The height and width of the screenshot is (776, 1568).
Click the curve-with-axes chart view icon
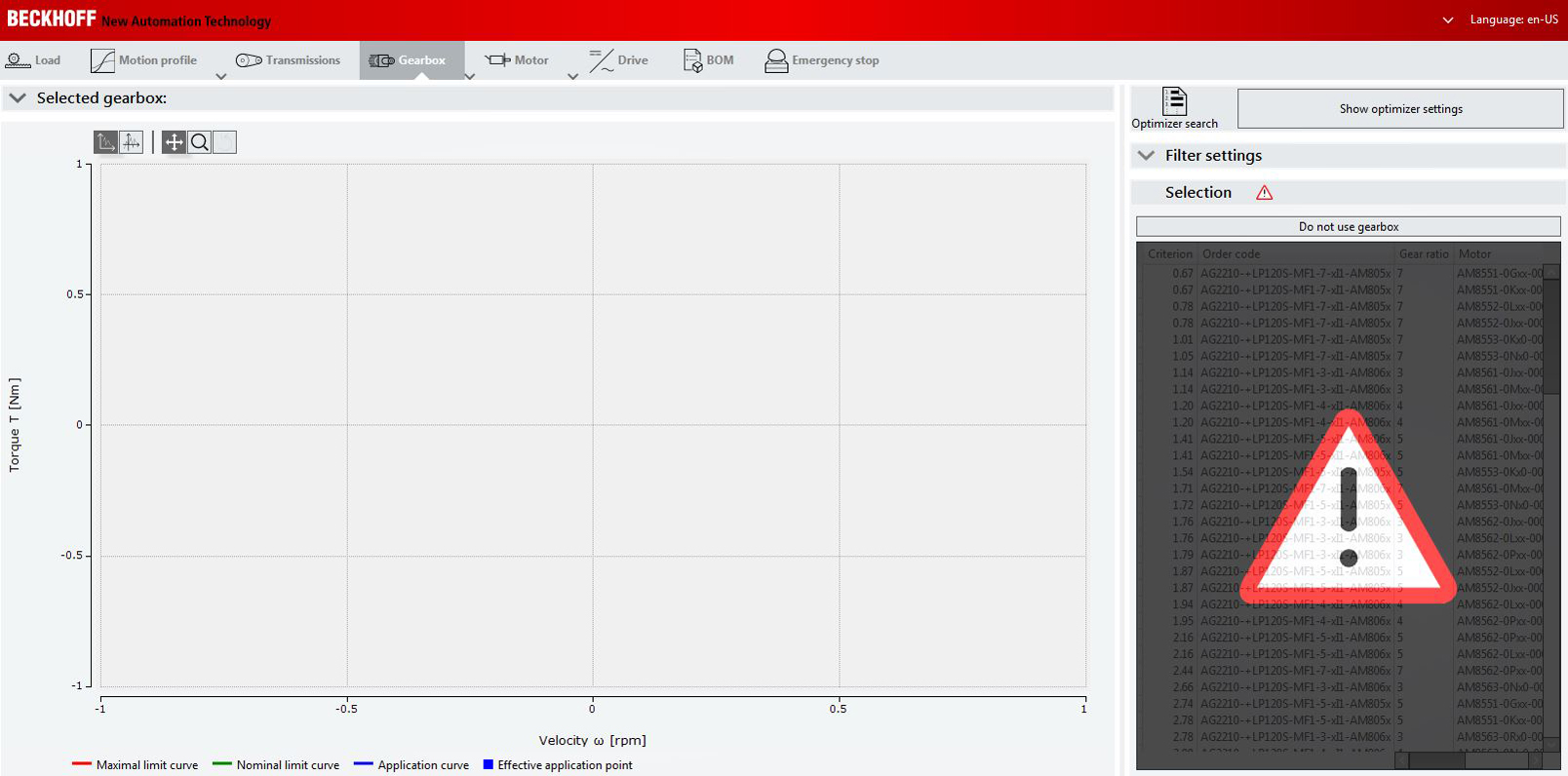(x=105, y=142)
